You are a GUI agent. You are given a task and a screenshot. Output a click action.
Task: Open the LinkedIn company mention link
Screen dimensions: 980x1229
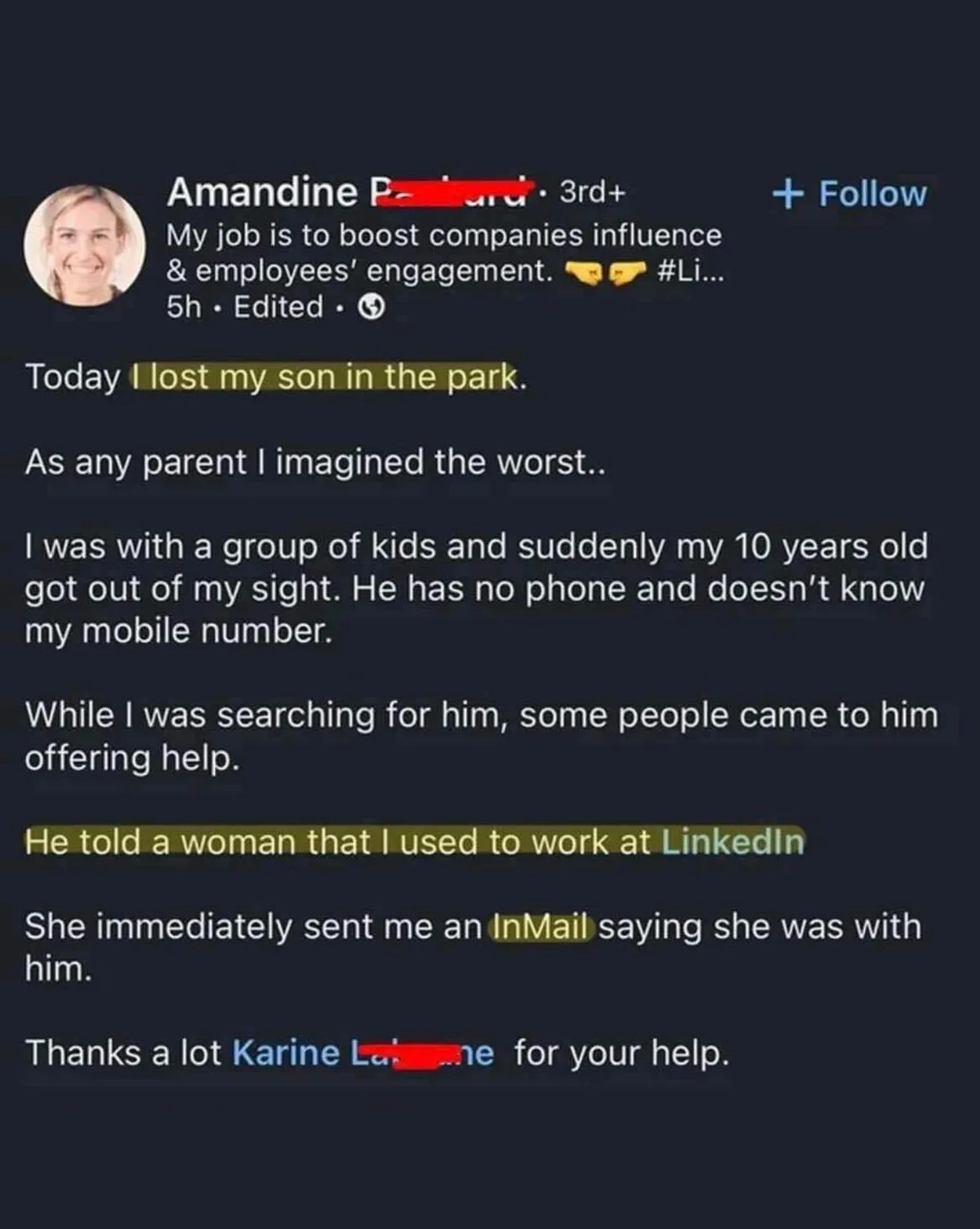(x=733, y=842)
